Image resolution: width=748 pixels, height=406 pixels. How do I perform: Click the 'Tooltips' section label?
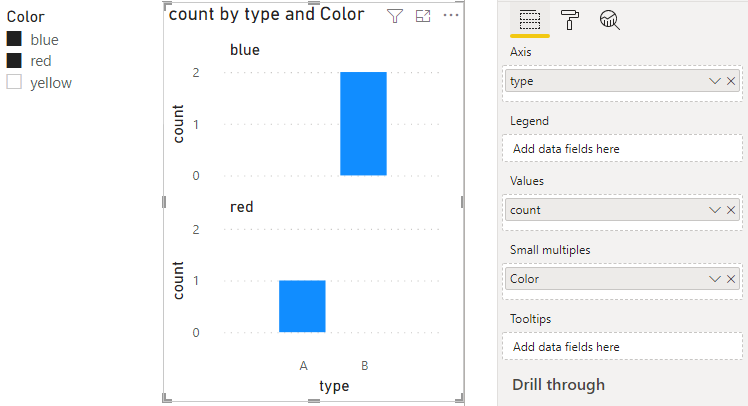coord(530,319)
